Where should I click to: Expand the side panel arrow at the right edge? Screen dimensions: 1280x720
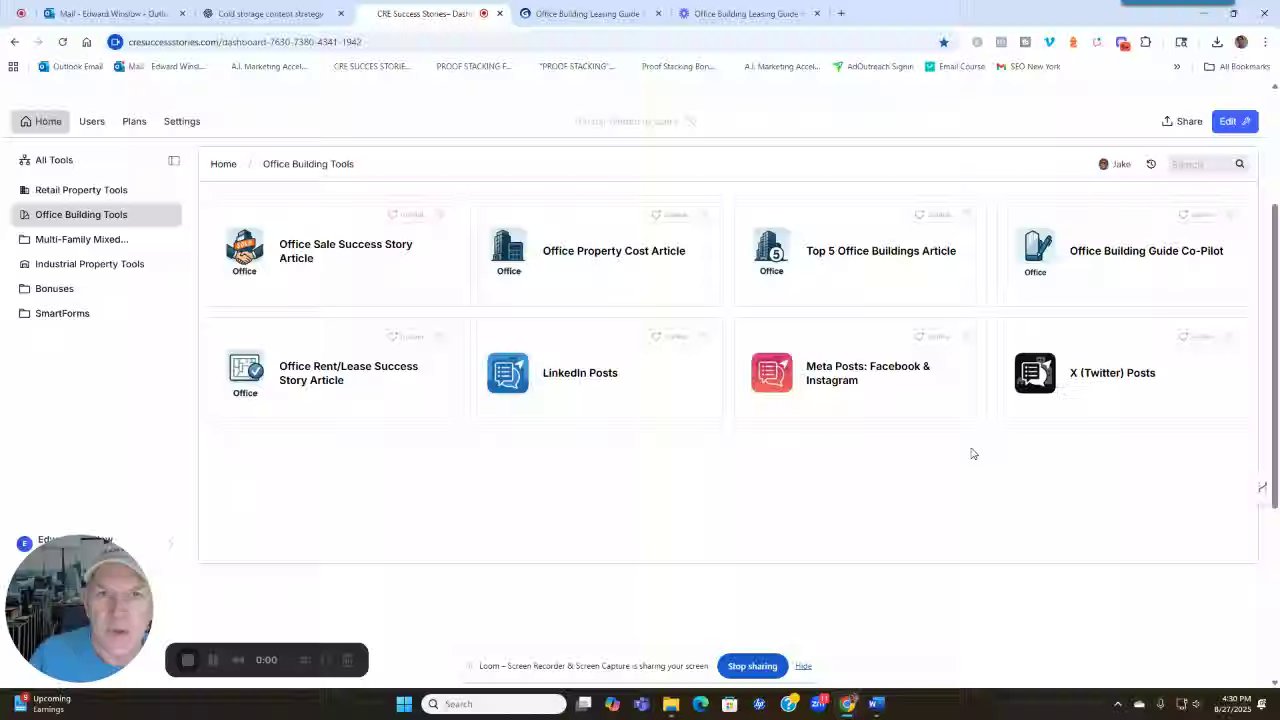[x=1262, y=487]
